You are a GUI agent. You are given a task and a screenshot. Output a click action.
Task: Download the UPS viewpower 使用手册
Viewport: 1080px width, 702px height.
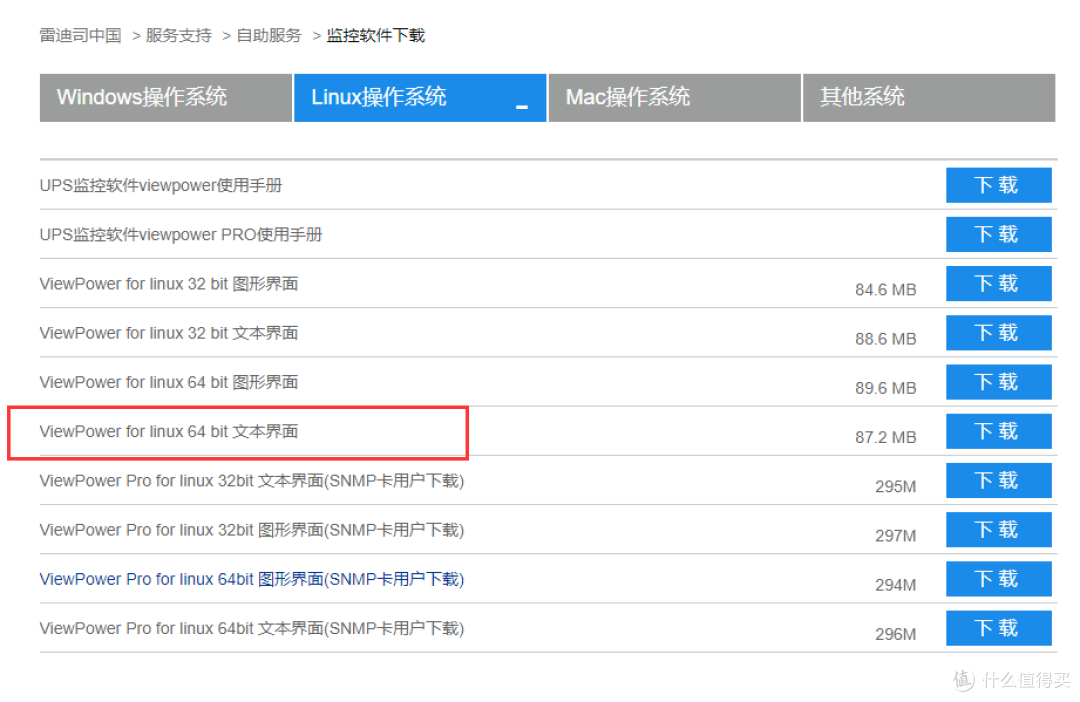coord(998,185)
